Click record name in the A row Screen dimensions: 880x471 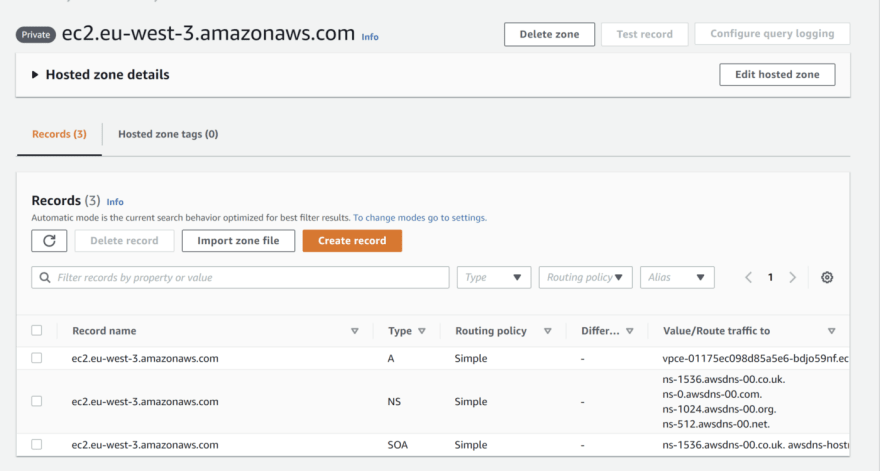(145, 358)
